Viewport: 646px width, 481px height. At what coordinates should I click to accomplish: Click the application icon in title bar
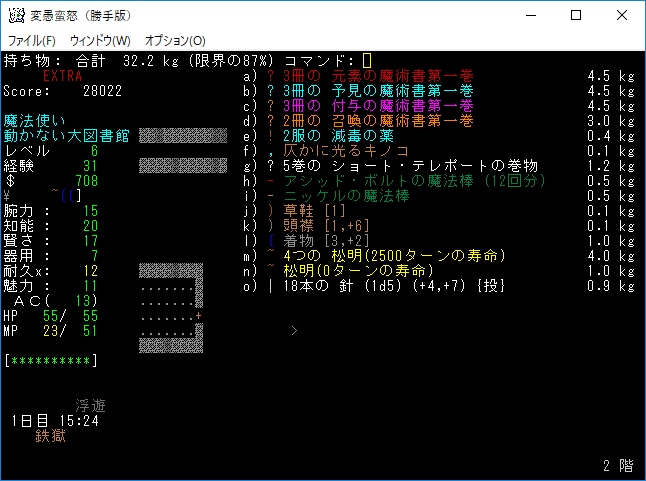tap(15, 15)
